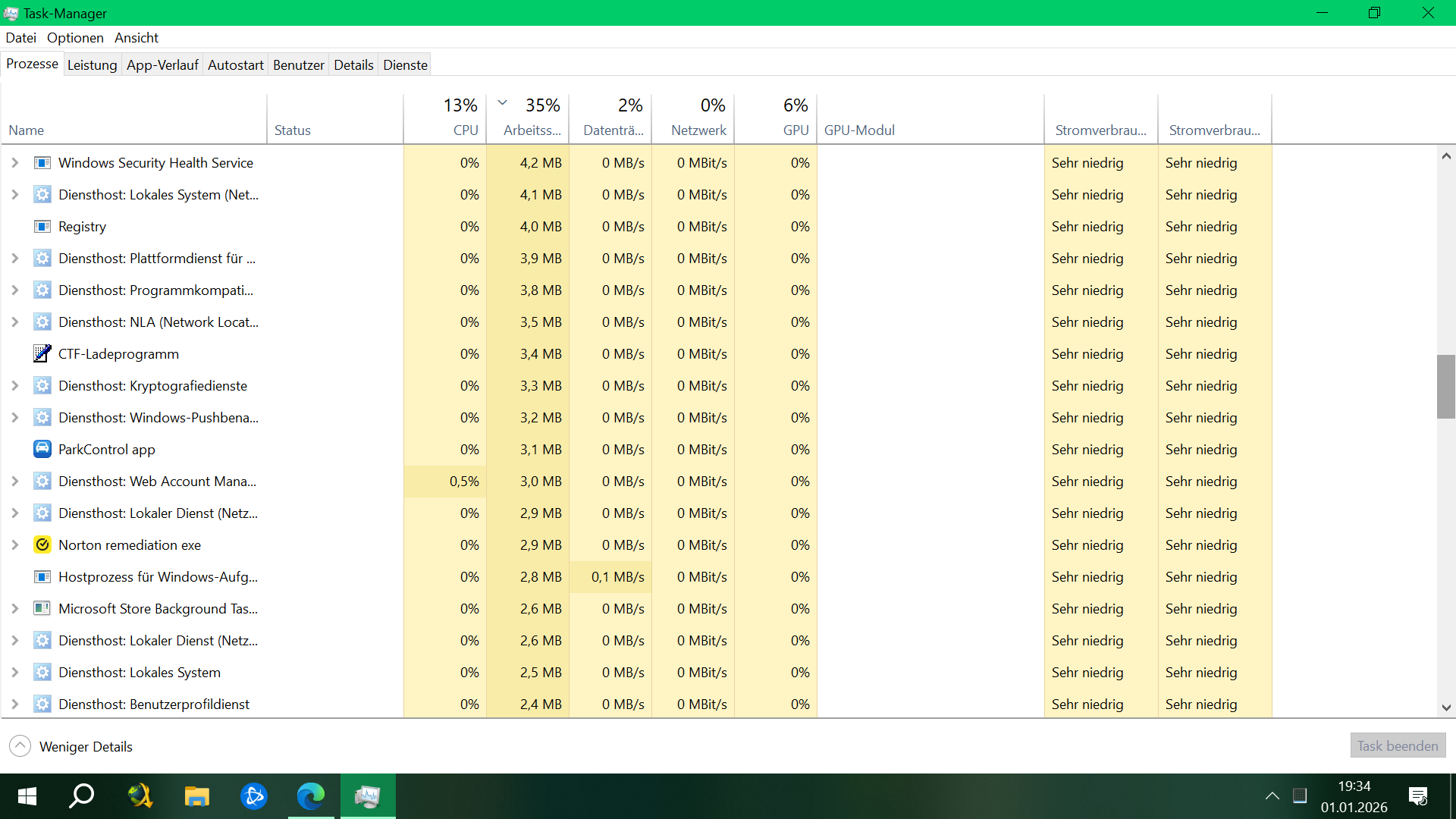Expand the Norton remediation exe process
This screenshot has width=1456, height=819.
[x=14, y=544]
